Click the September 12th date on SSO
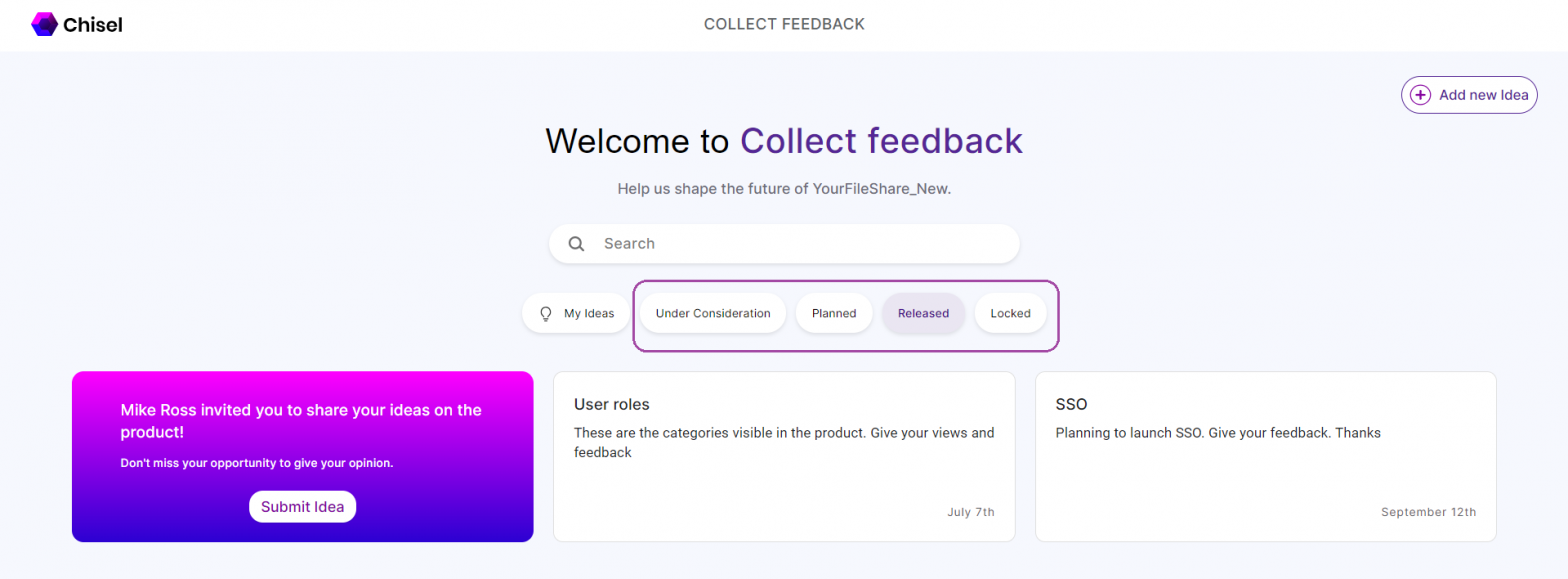Screen dimensions: 1568x579 tap(1429, 511)
